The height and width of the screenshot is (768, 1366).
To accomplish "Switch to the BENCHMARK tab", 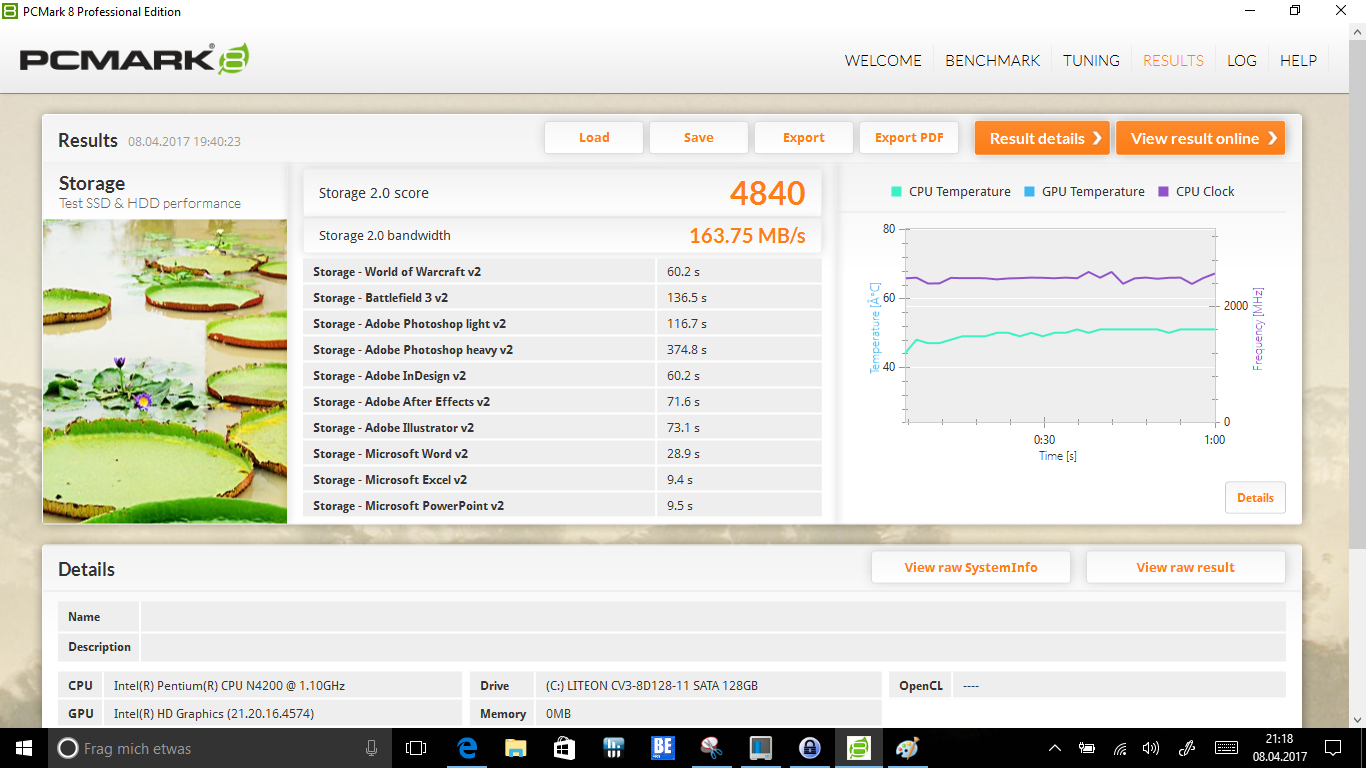I will tap(993, 60).
